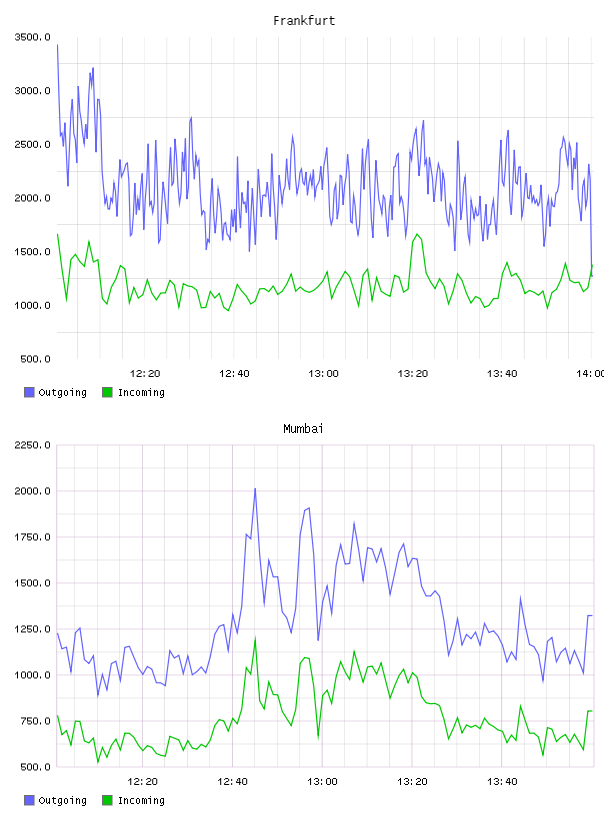Click the 3000.0 y-axis label on Frankfurt chart
This screenshot has height=816, width=608.
point(32,91)
